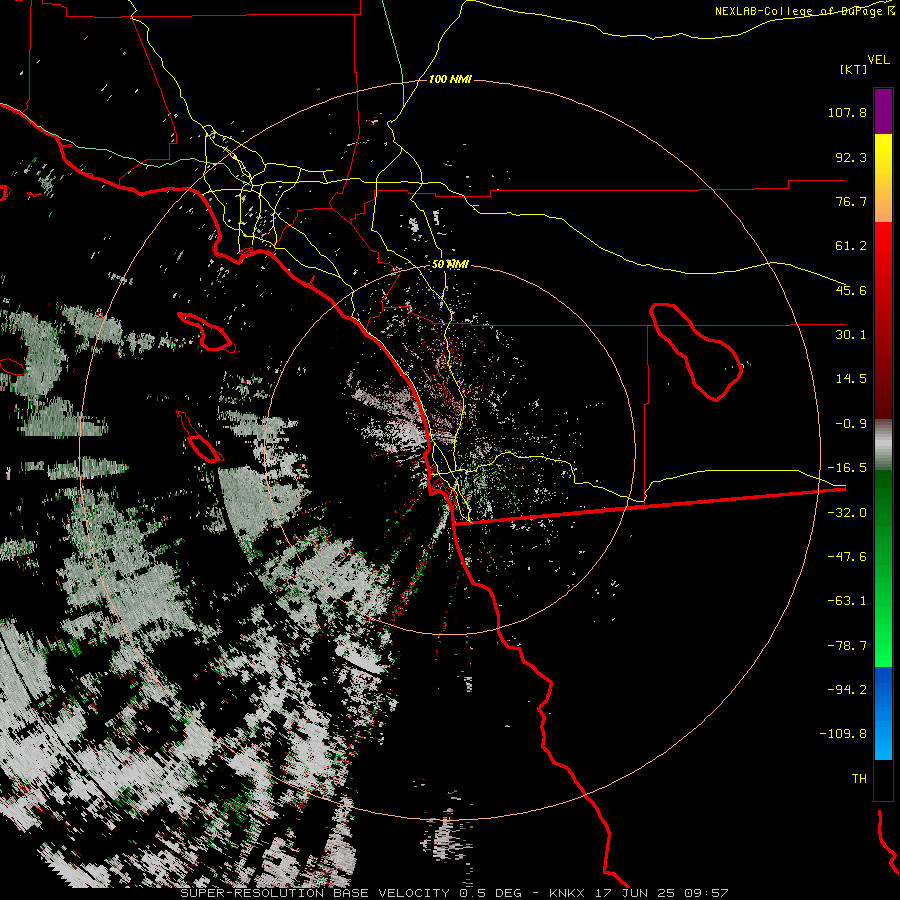Viewport: 900px width, 900px height.
Task: Click the red outlined lake east of radar
Action: click(x=696, y=351)
